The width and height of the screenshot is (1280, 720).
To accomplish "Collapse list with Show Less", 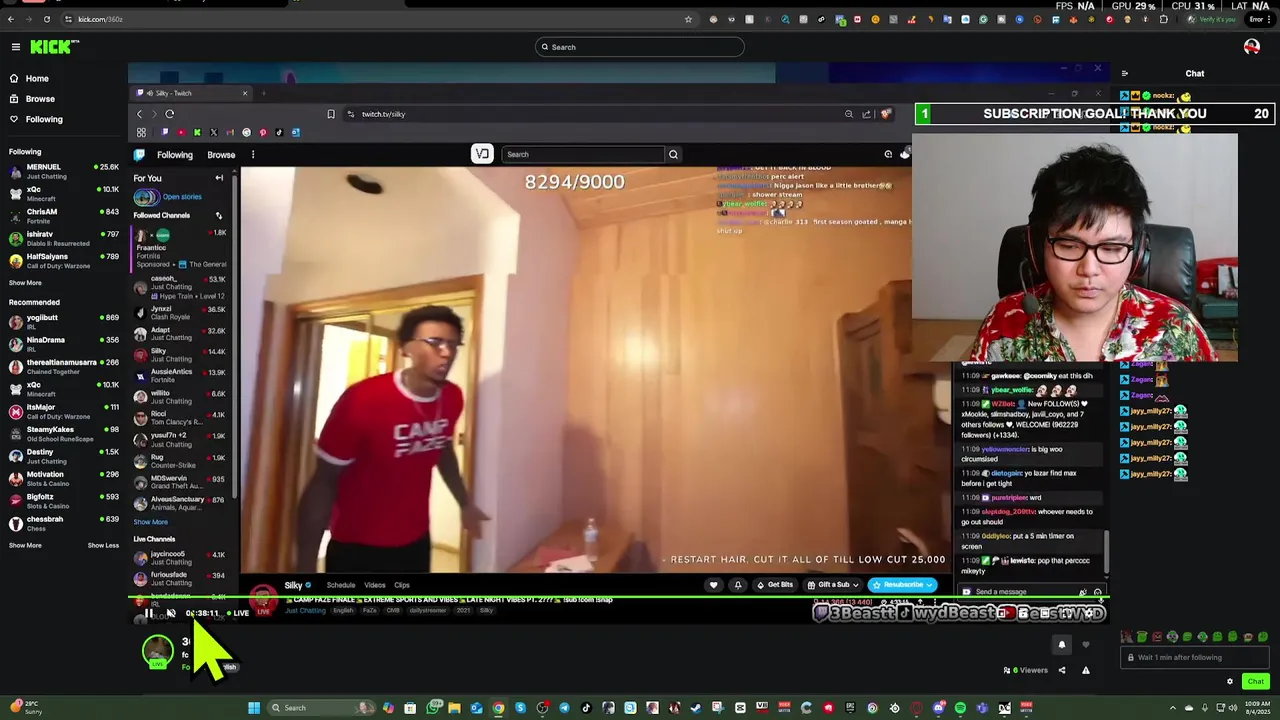I will [x=103, y=545].
